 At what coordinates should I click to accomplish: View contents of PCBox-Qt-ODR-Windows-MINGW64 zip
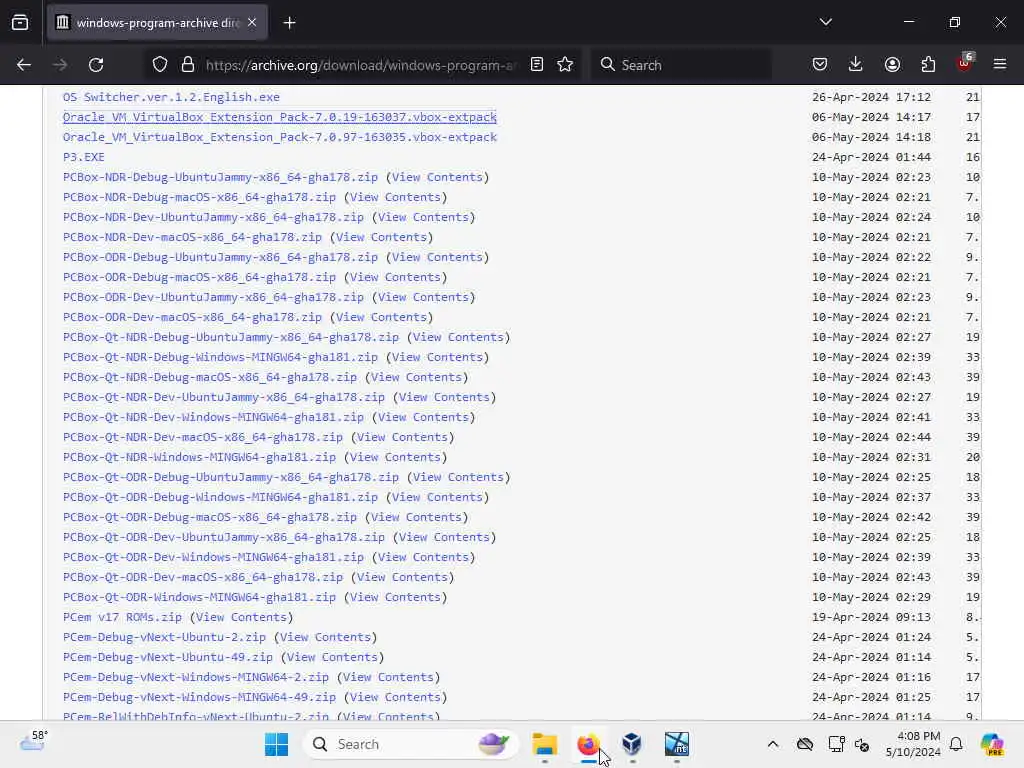(395, 597)
